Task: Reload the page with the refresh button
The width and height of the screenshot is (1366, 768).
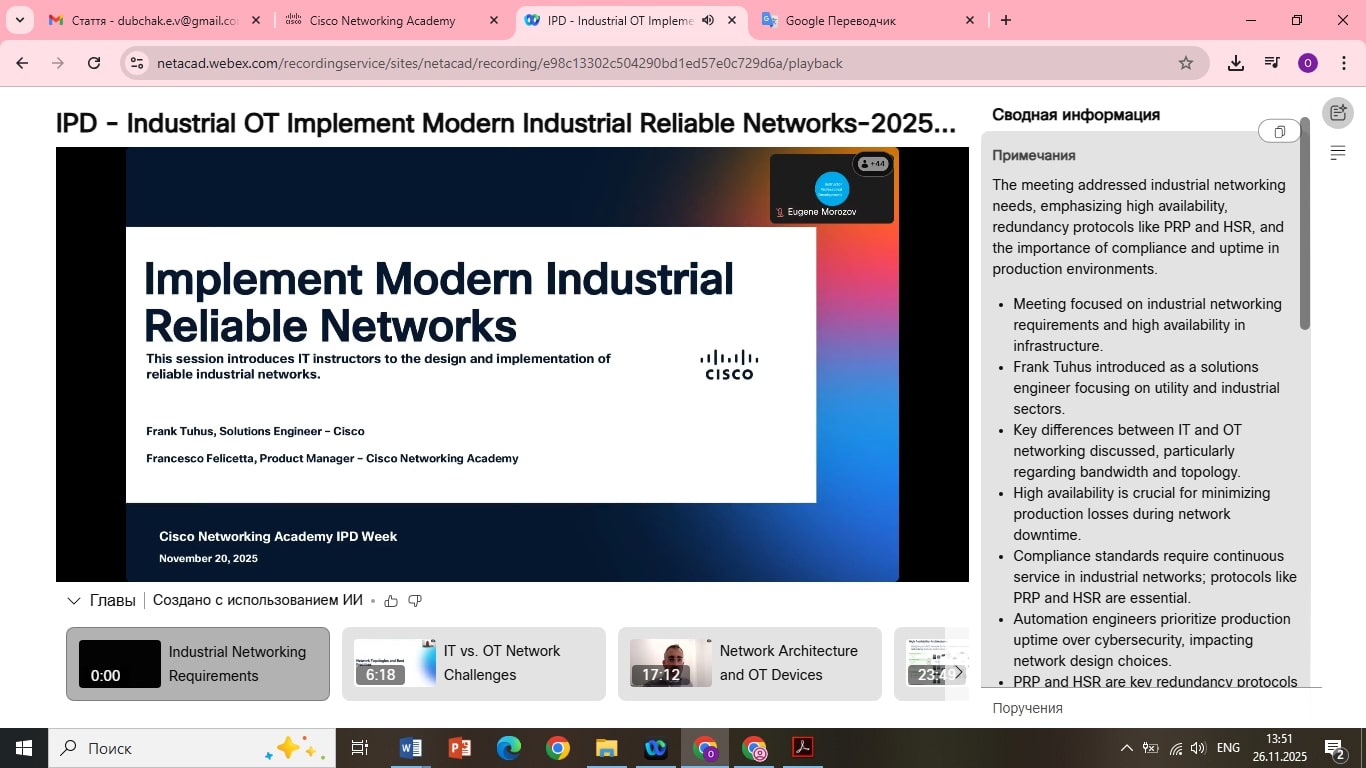Action: click(94, 63)
